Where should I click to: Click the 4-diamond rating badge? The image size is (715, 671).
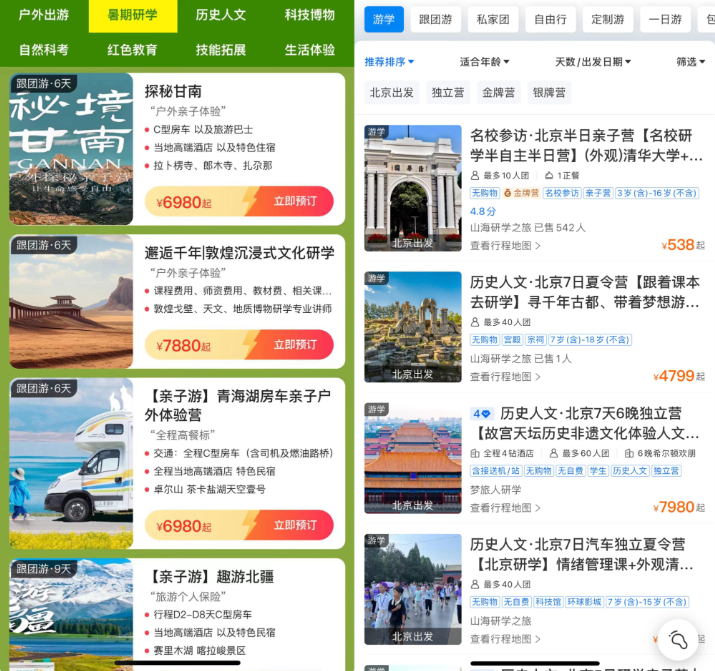[x=482, y=414]
